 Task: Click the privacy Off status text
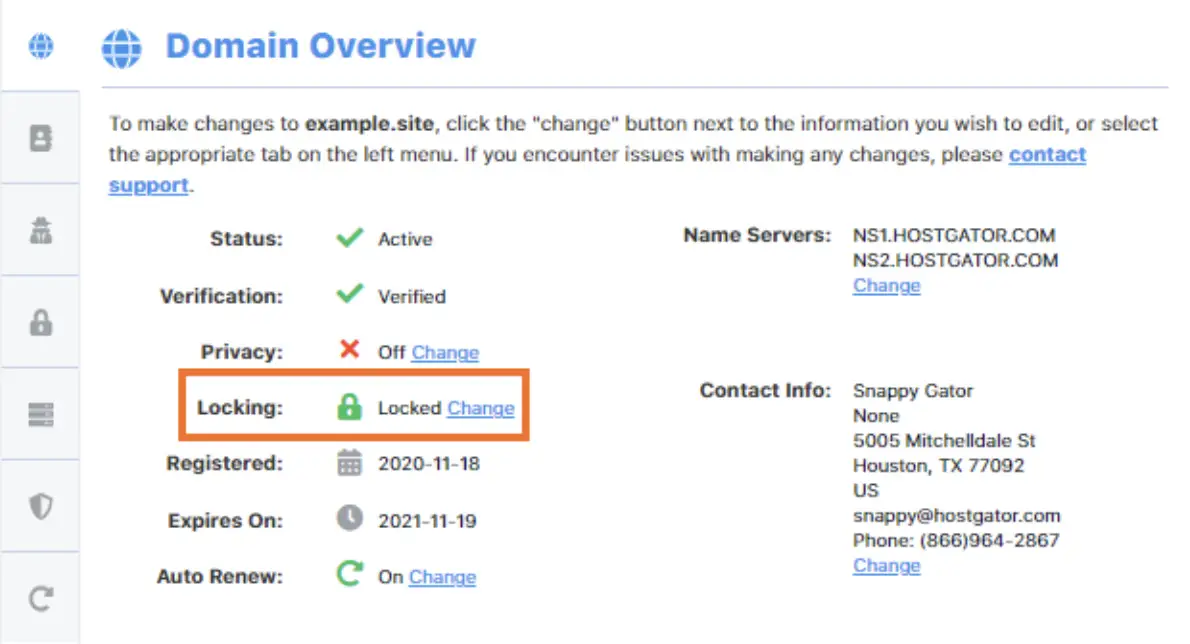coord(392,353)
